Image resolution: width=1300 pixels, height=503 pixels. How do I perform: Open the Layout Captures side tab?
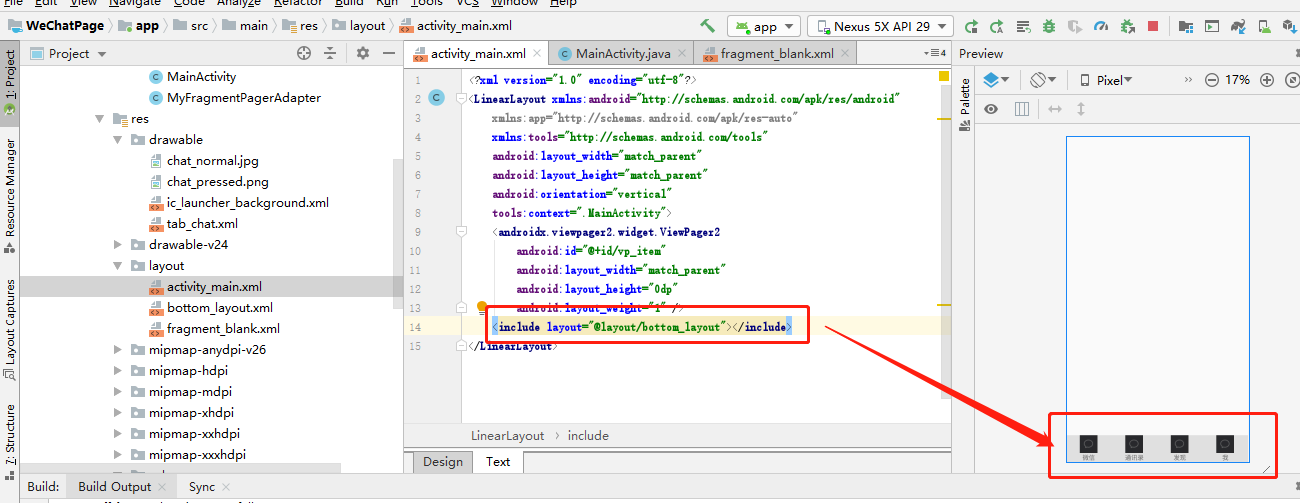click(x=10, y=329)
